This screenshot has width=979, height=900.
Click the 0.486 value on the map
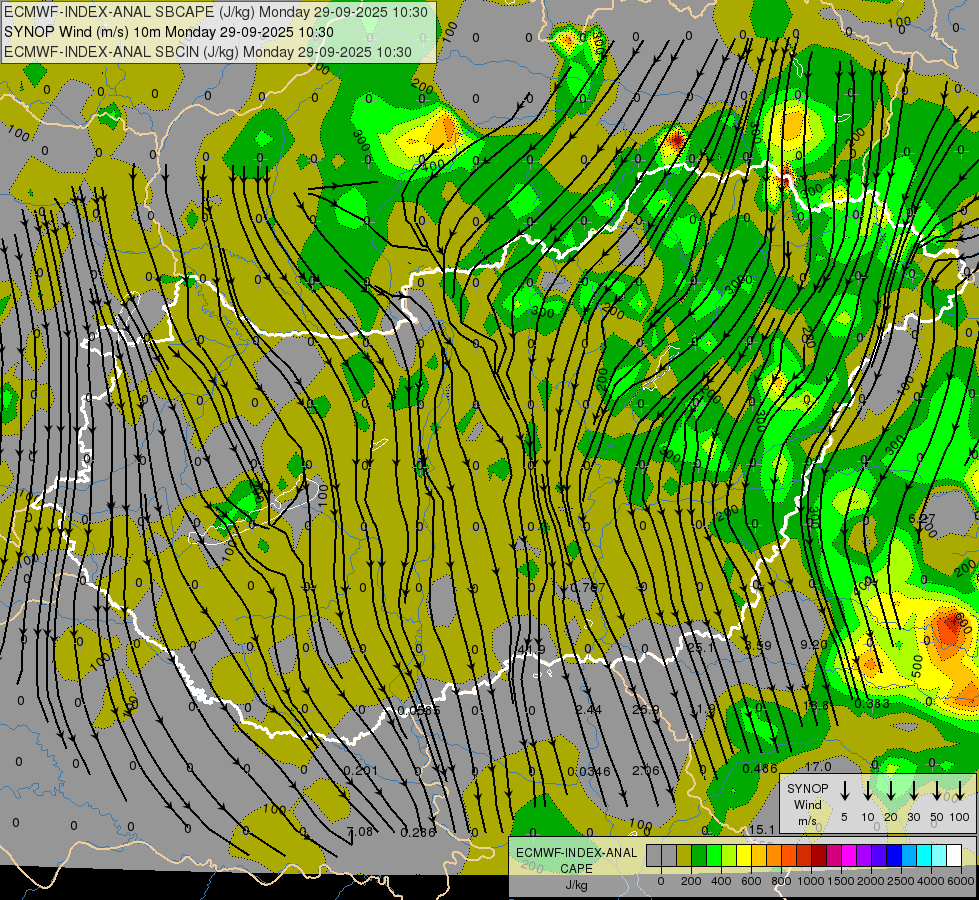[x=760, y=769]
